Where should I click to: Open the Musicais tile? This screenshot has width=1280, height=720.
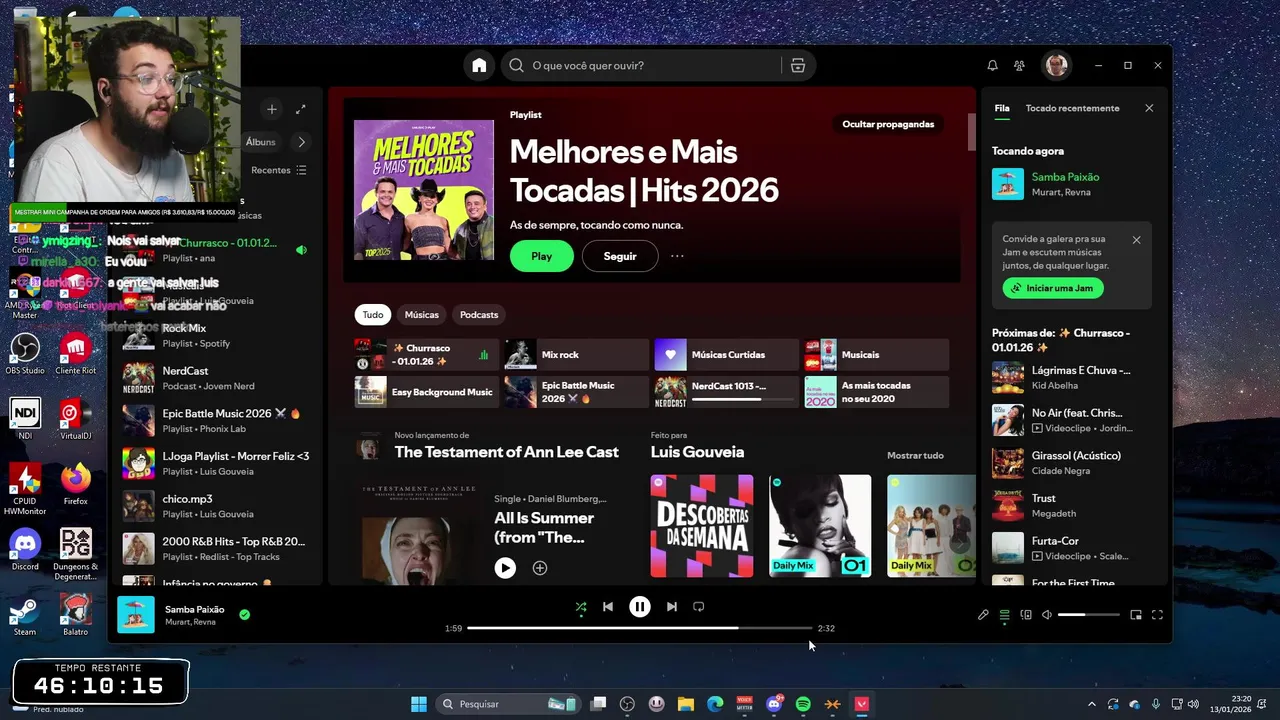tap(877, 355)
